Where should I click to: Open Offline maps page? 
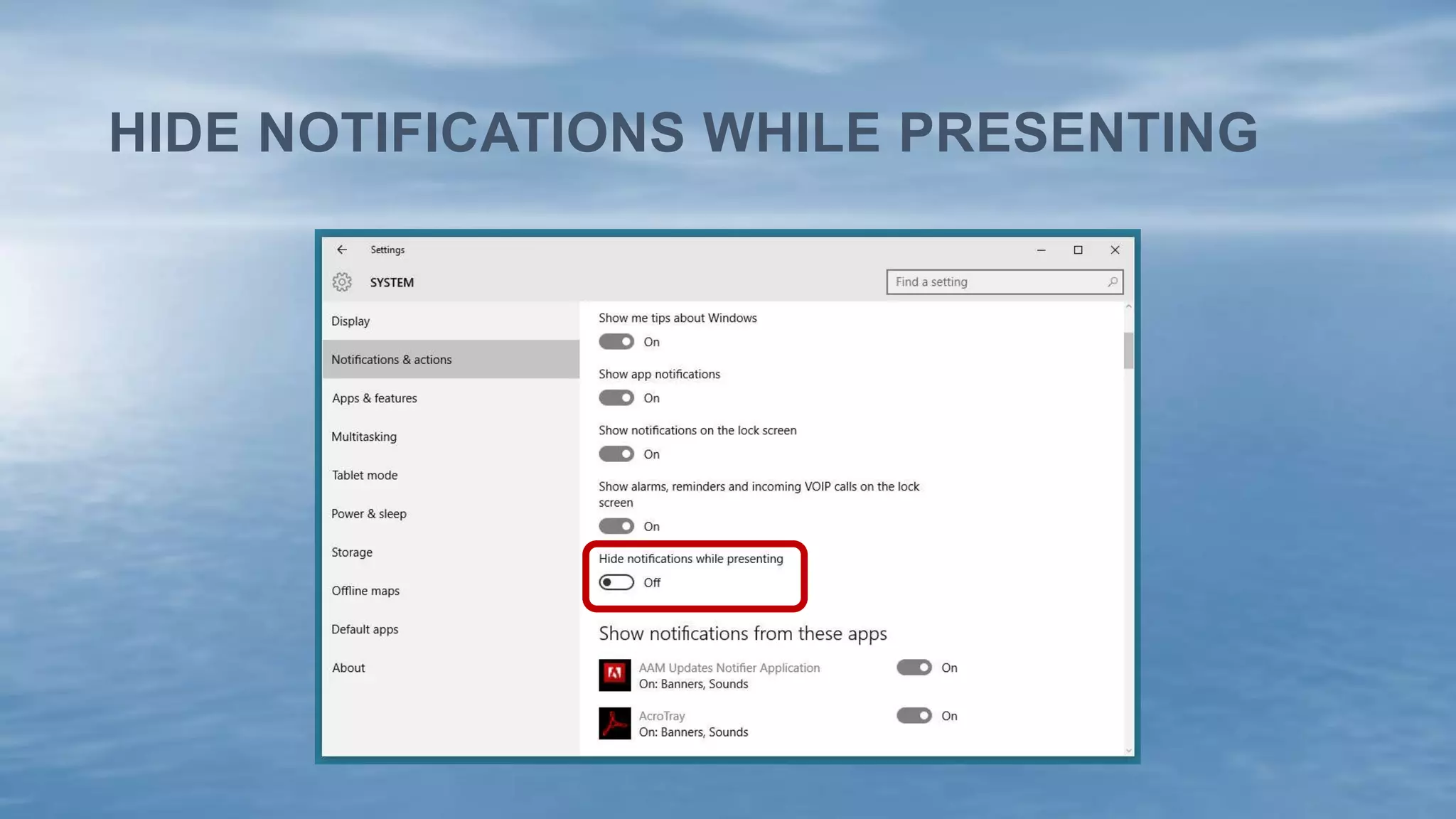451,591
